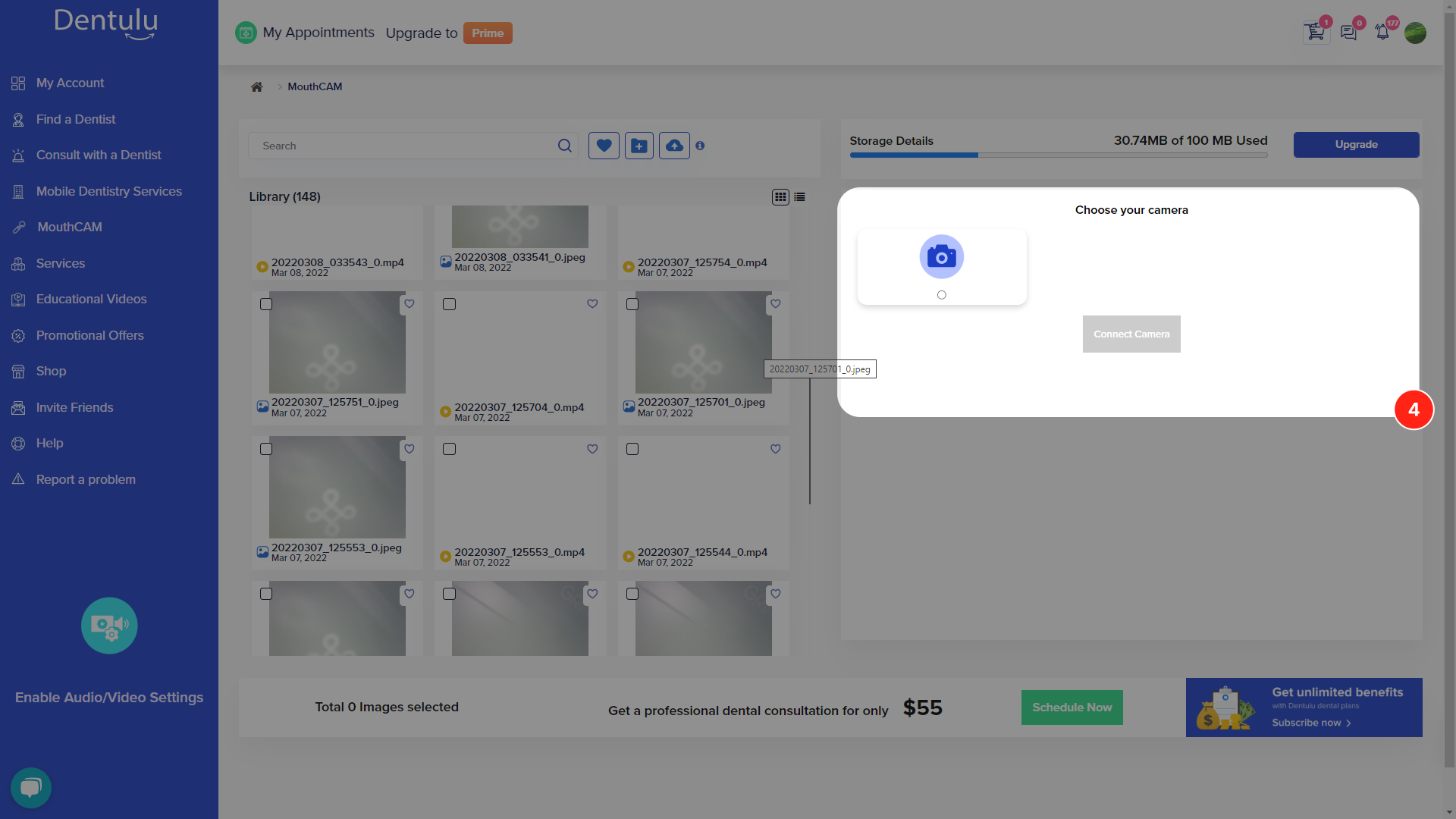This screenshot has height=819, width=1456.
Task: Click the home breadcrumb icon
Action: (257, 86)
